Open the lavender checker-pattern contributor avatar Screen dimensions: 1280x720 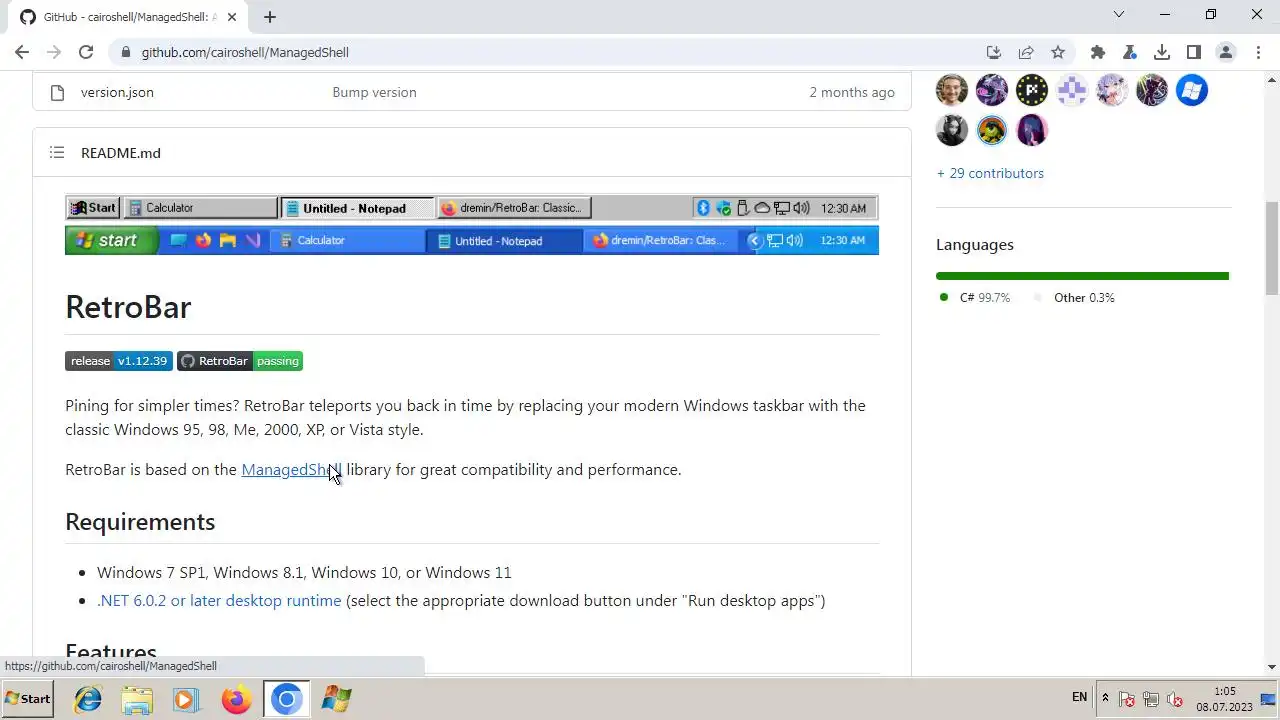point(1072,90)
